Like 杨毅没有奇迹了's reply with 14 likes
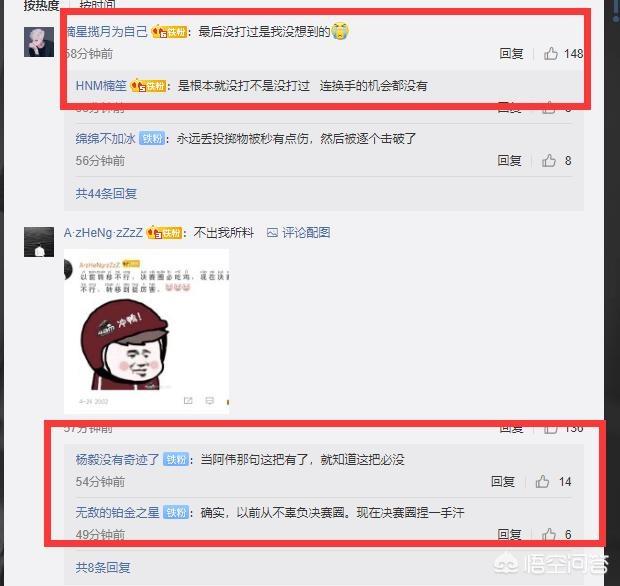The image size is (620, 586). tap(542, 481)
